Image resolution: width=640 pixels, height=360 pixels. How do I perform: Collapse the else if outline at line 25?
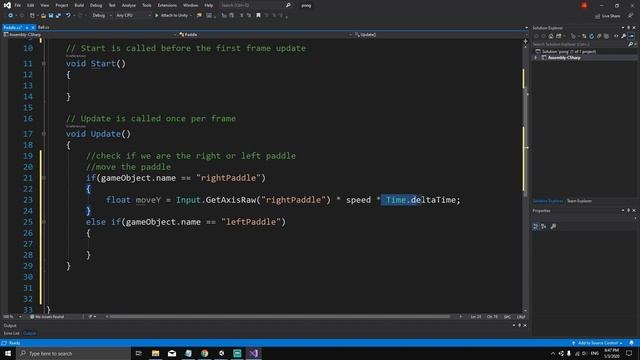click(x=44, y=222)
